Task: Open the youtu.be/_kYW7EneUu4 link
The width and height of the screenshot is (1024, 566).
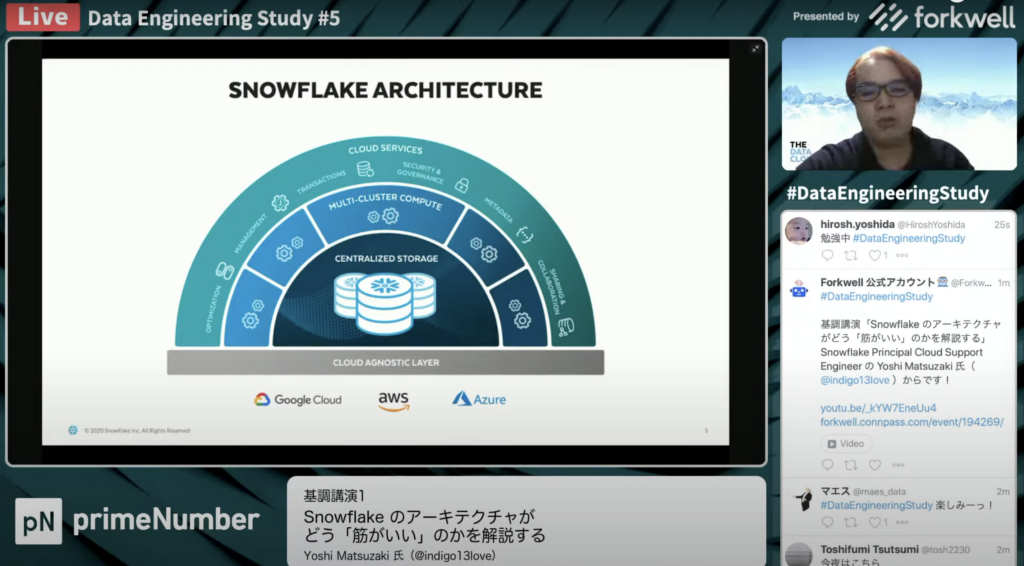Action: [x=864, y=408]
